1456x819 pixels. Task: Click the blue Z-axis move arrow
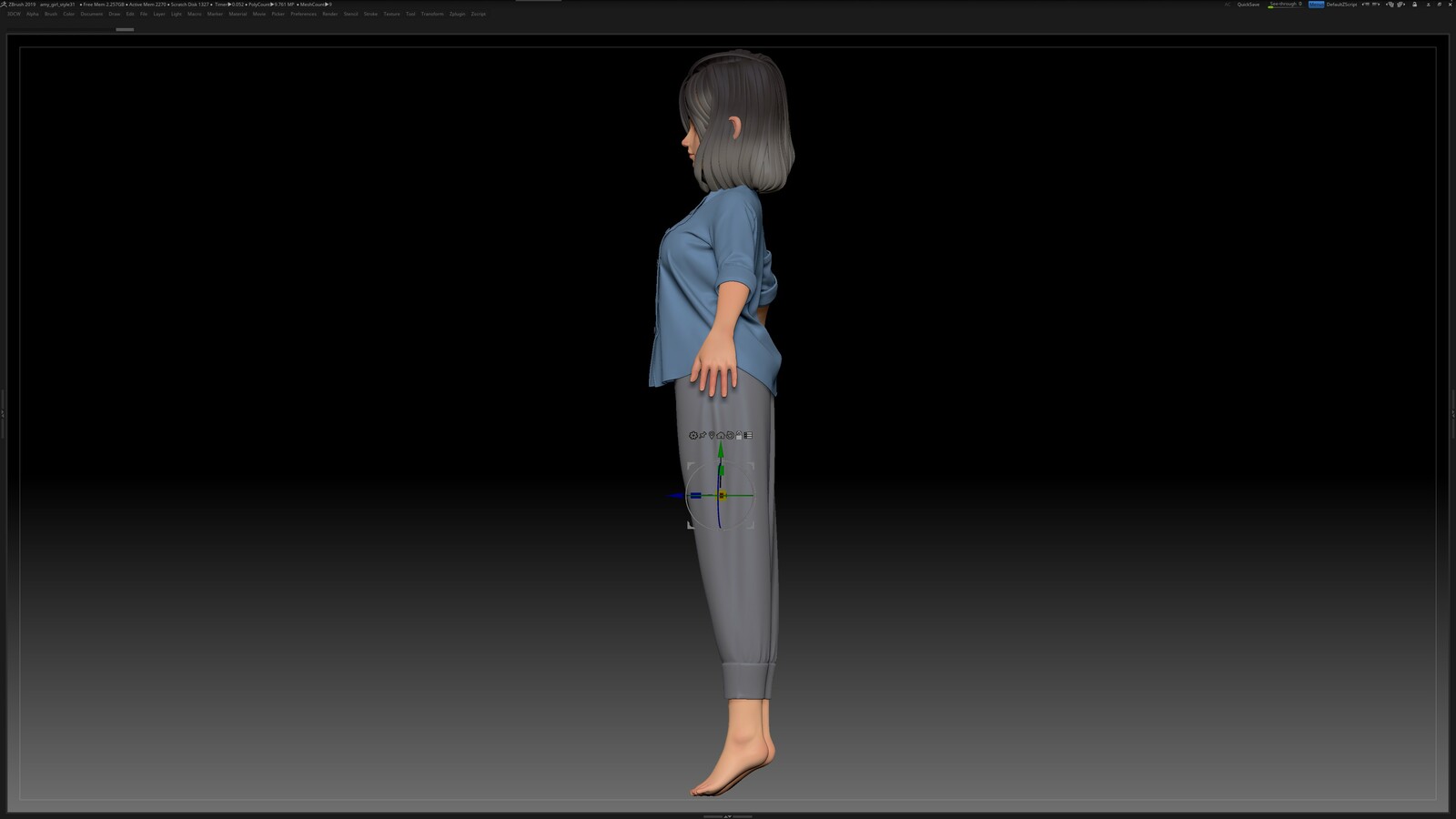coord(676,496)
